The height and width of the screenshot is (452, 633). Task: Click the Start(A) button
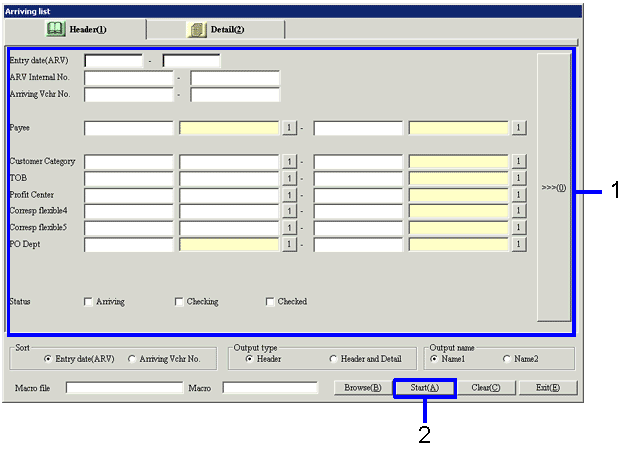click(425, 388)
